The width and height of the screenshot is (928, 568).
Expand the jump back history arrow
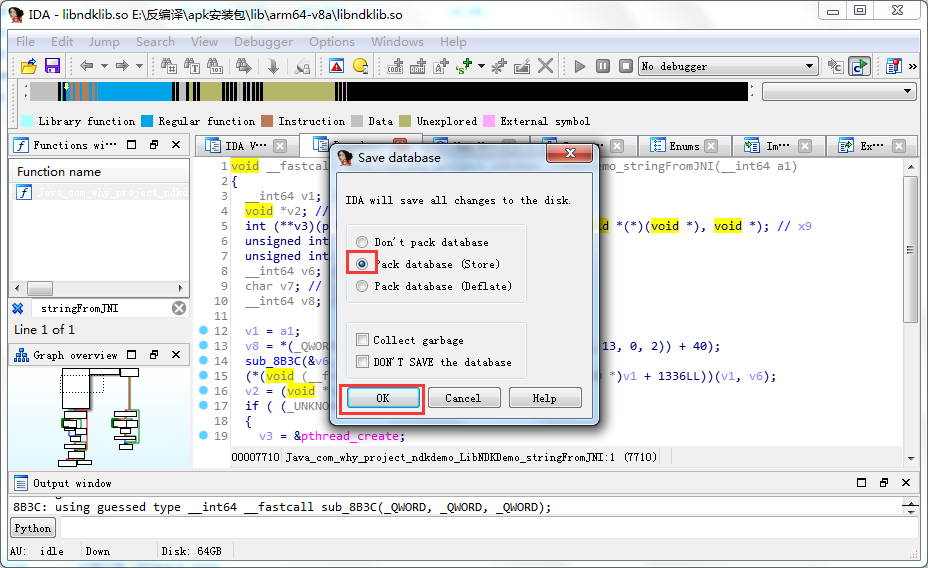[x=104, y=66]
